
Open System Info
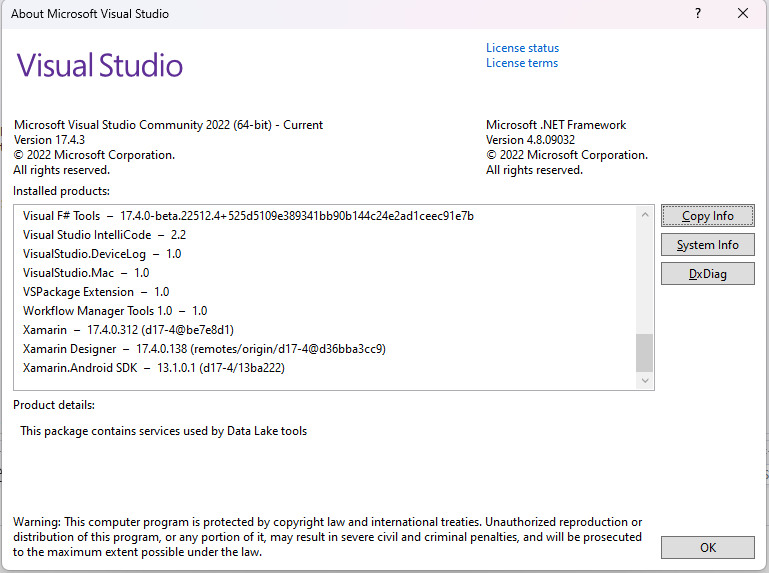708,245
